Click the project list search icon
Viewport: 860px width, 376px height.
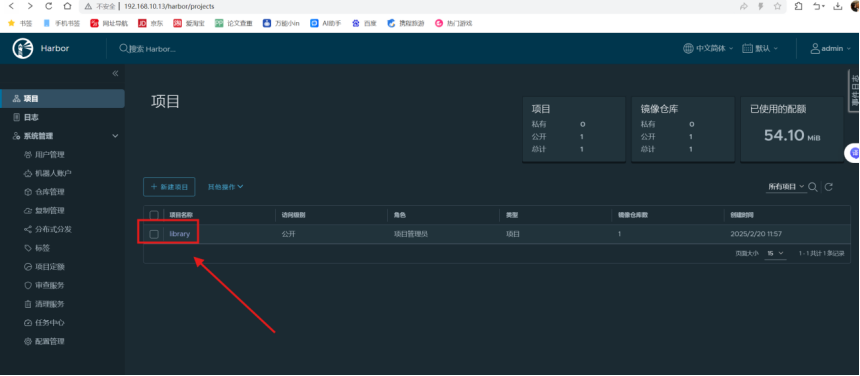tap(813, 187)
